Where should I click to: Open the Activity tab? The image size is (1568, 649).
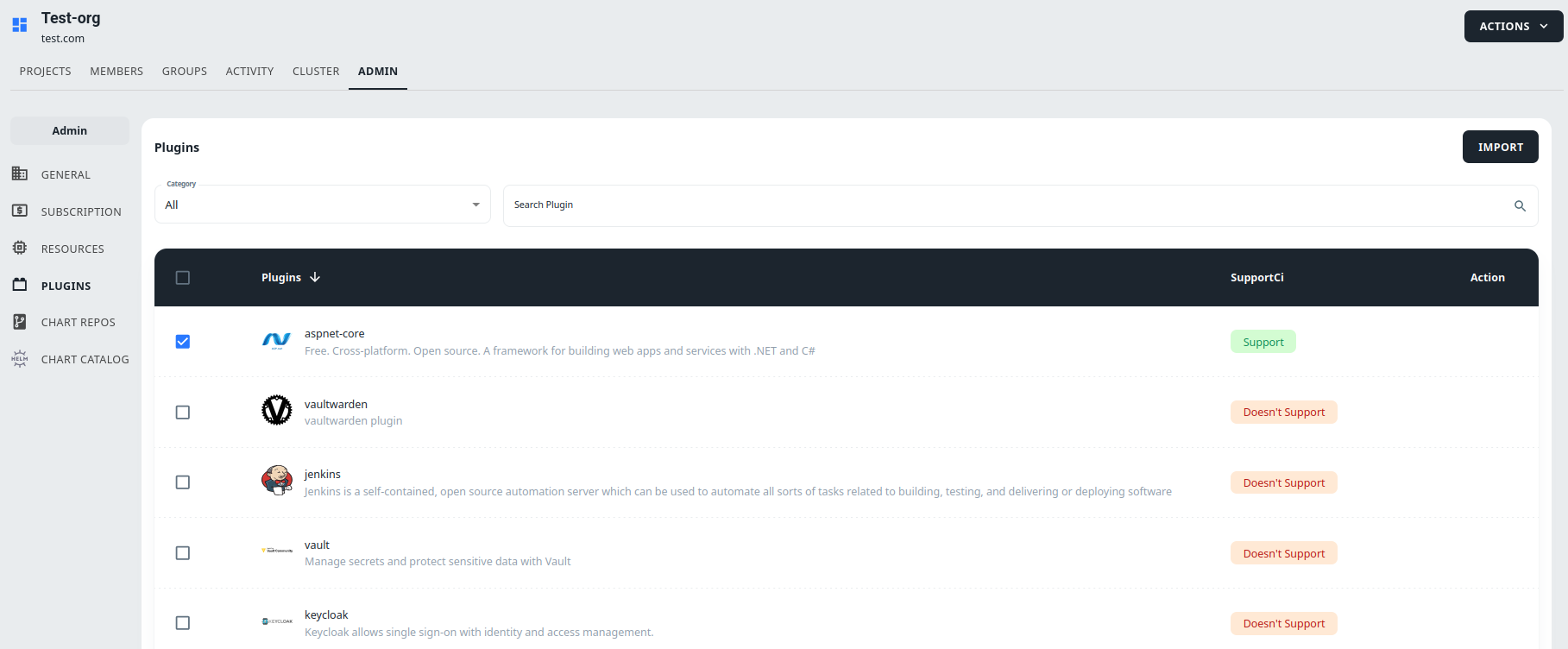click(250, 72)
